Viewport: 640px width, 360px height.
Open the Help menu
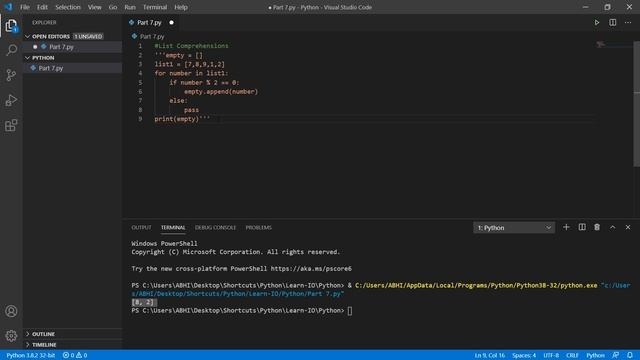point(181,7)
